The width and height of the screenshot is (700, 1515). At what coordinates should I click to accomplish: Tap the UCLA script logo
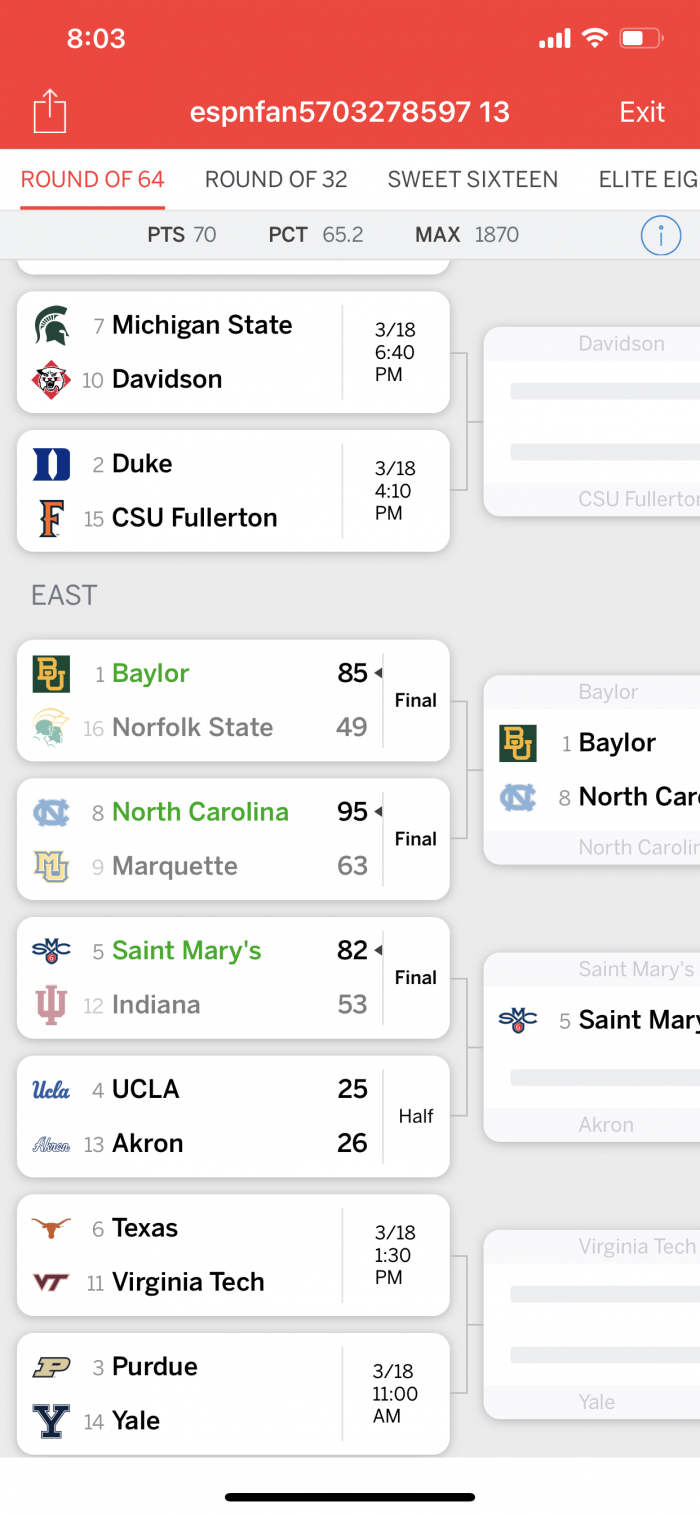pos(52,1089)
